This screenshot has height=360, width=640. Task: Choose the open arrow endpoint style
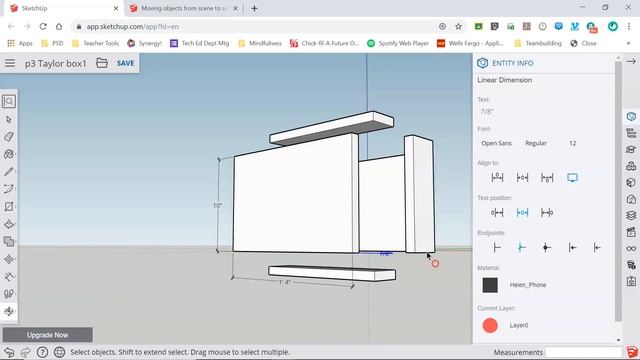pos(597,247)
